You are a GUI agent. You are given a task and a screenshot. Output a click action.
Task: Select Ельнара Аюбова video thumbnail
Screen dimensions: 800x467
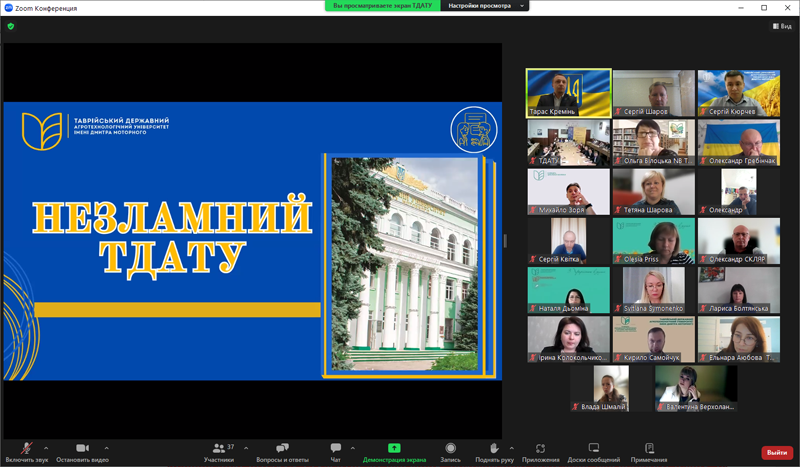pyautogui.click(x=739, y=339)
